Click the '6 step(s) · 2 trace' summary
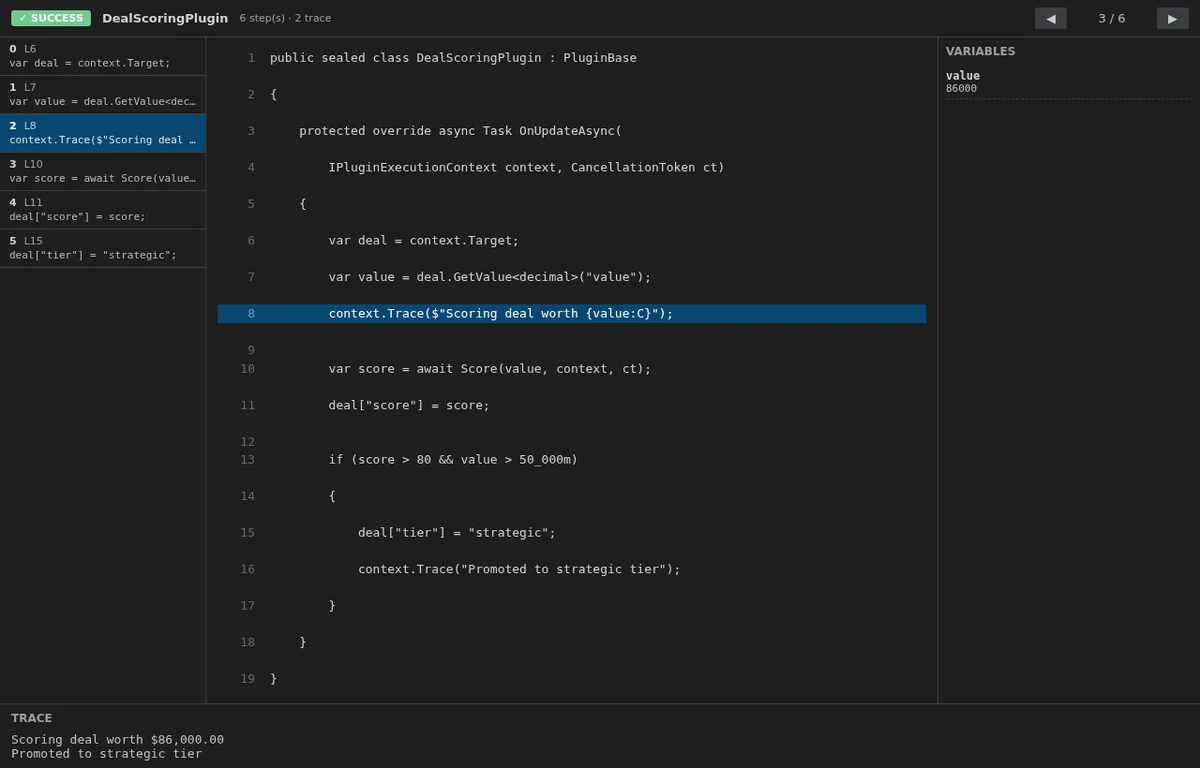This screenshot has width=1200, height=768. 285,18
